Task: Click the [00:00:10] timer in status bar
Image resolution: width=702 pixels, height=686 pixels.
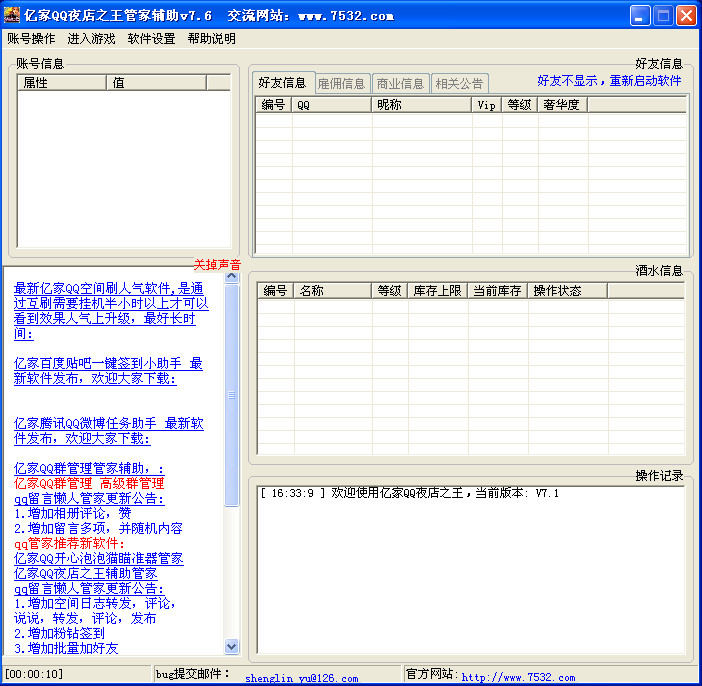Action: (x=34, y=674)
